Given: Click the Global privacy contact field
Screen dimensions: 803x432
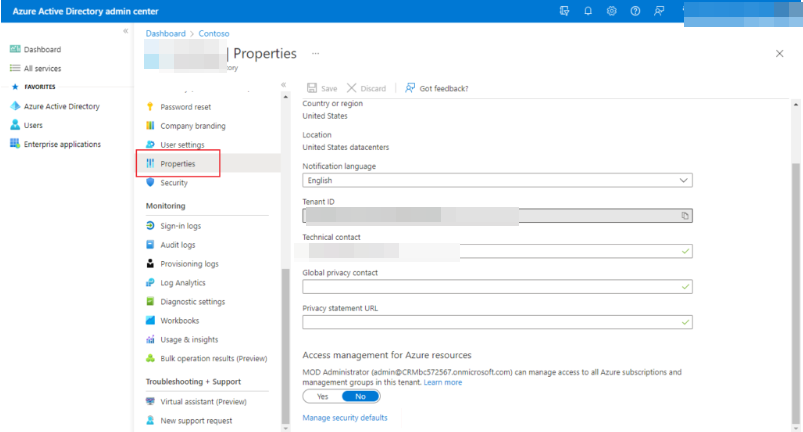Looking at the screenshot, I should (497, 287).
